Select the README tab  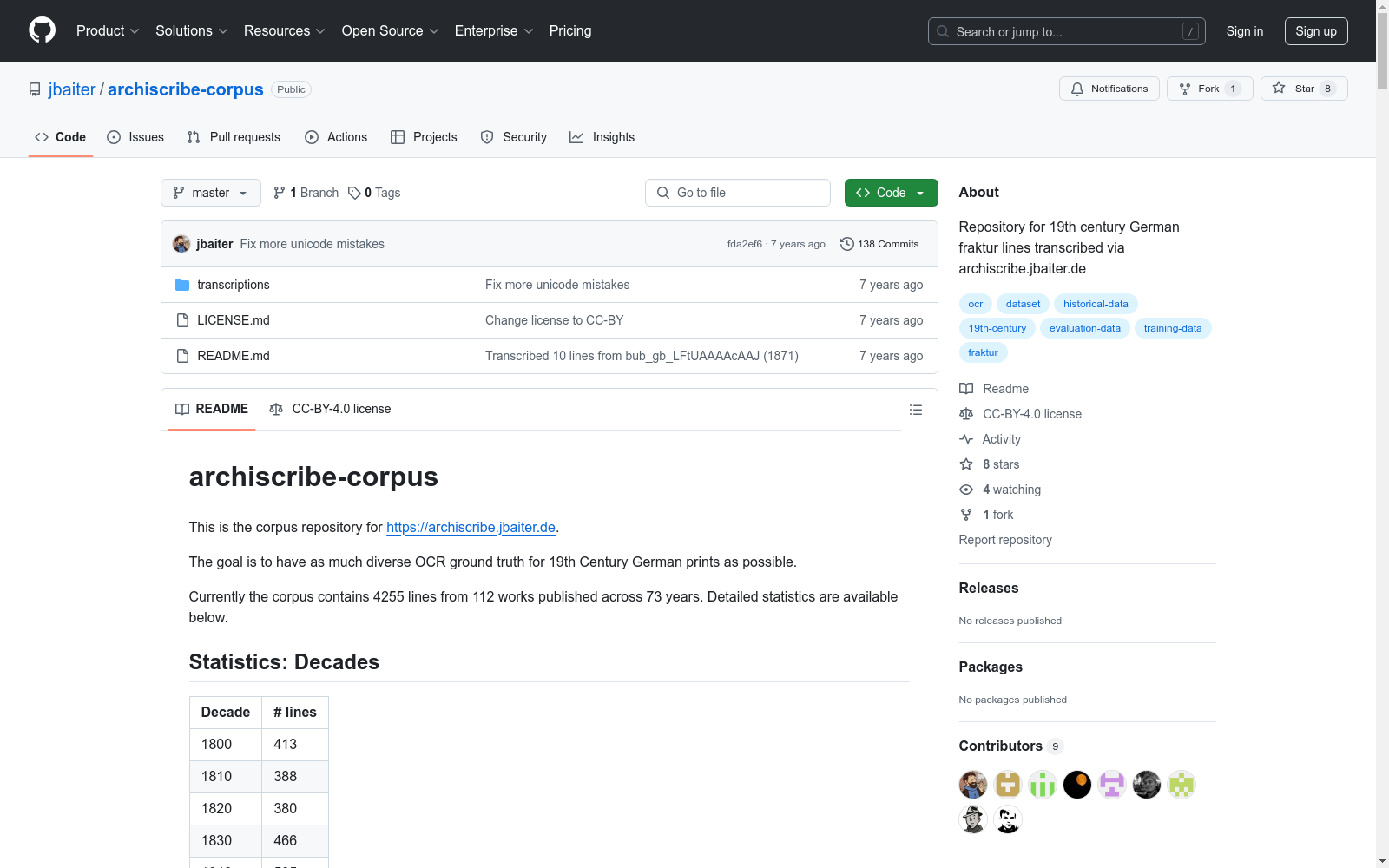(x=212, y=409)
